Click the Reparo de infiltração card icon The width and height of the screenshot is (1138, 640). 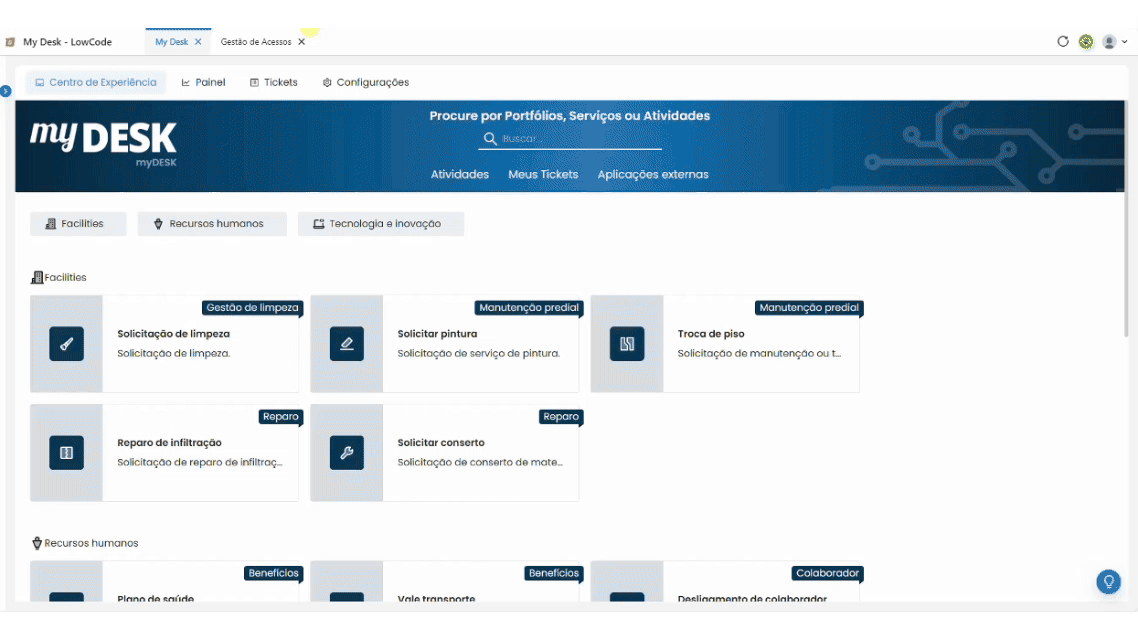point(67,453)
